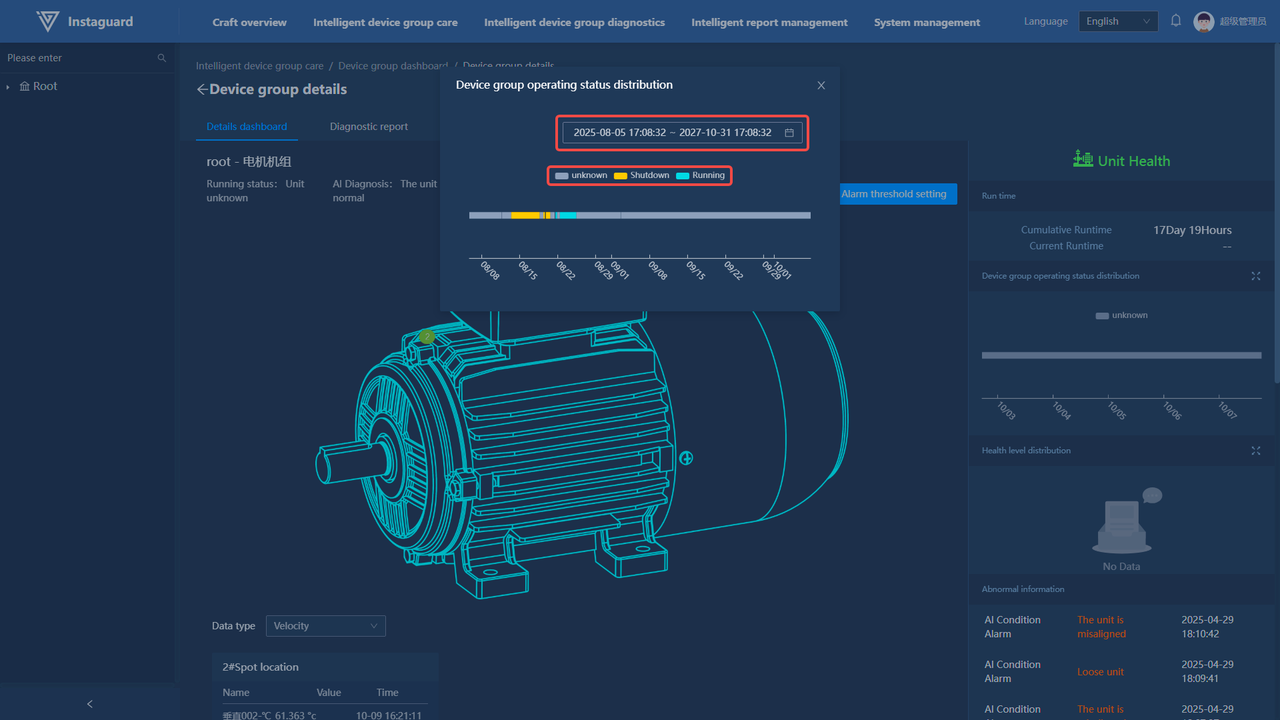Click the Intelligent device group care breadcrumb
Viewport: 1280px width, 720px height.
(260, 66)
